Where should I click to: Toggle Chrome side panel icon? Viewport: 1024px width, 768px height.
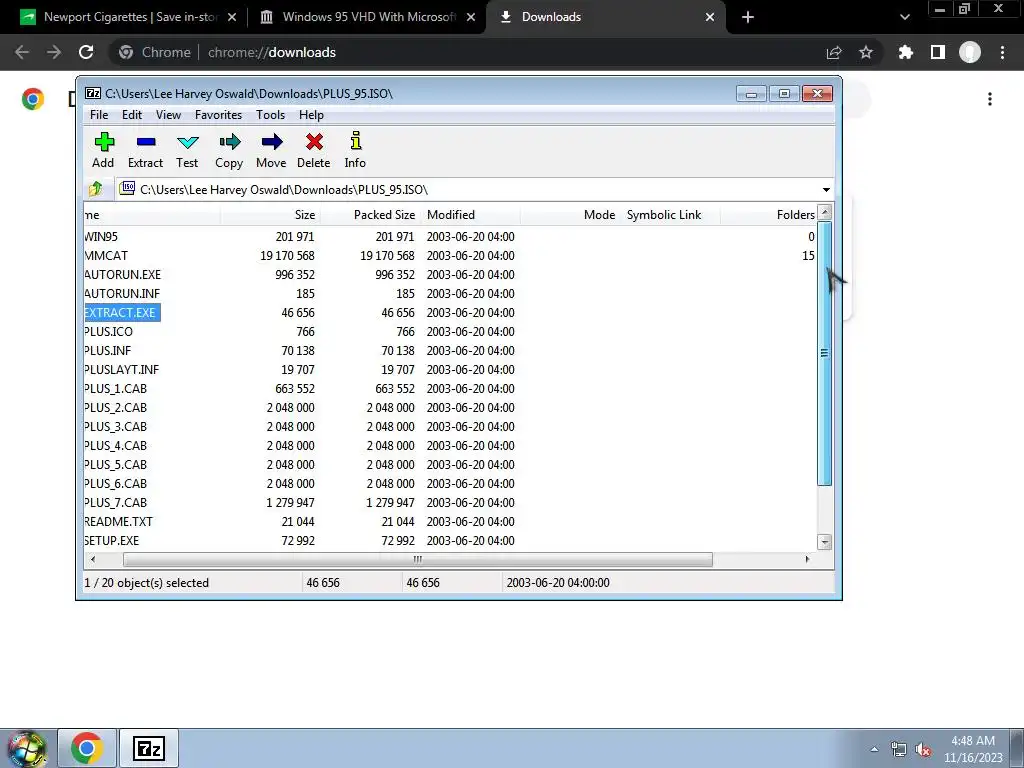click(x=938, y=52)
